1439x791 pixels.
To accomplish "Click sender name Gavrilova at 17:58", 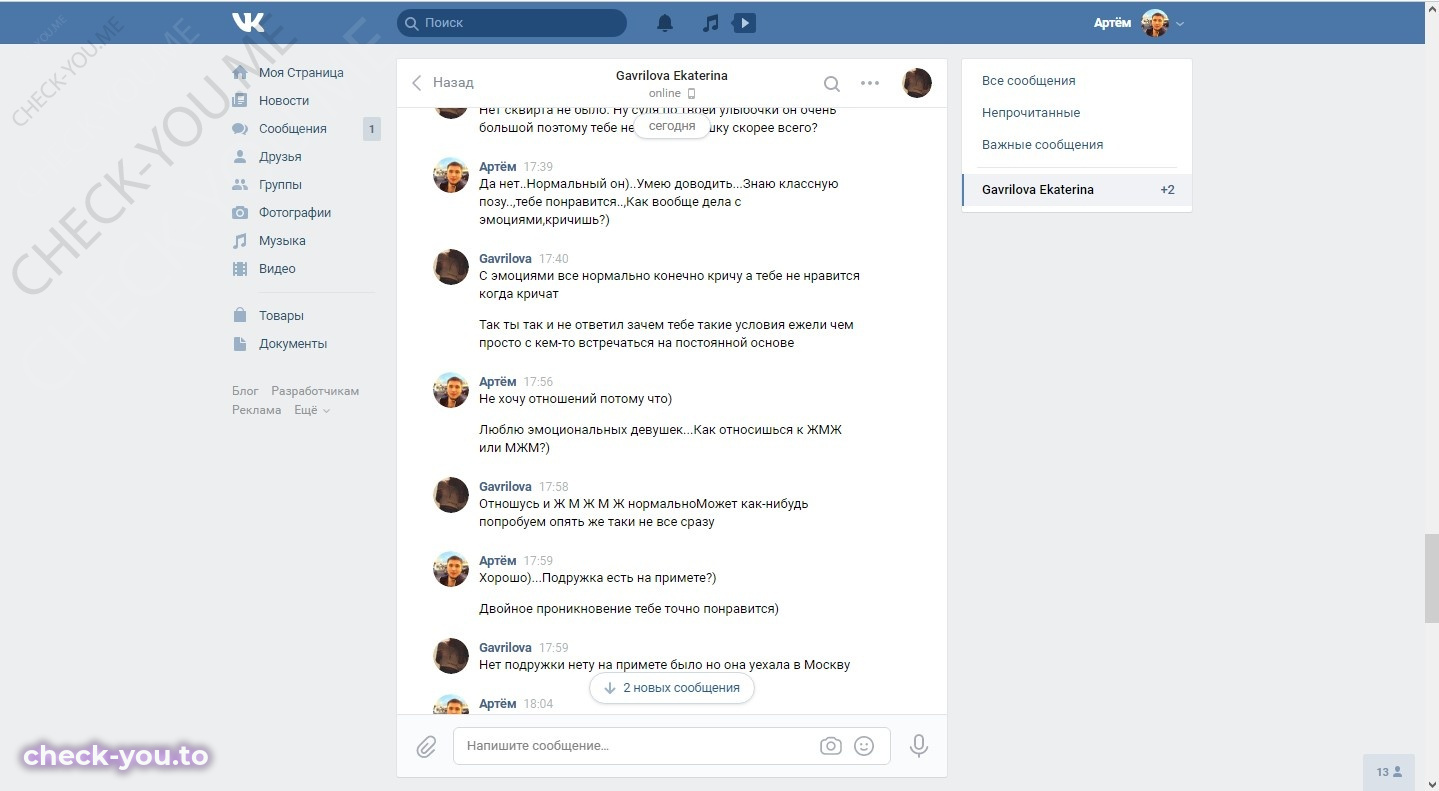I will pyautogui.click(x=505, y=487).
